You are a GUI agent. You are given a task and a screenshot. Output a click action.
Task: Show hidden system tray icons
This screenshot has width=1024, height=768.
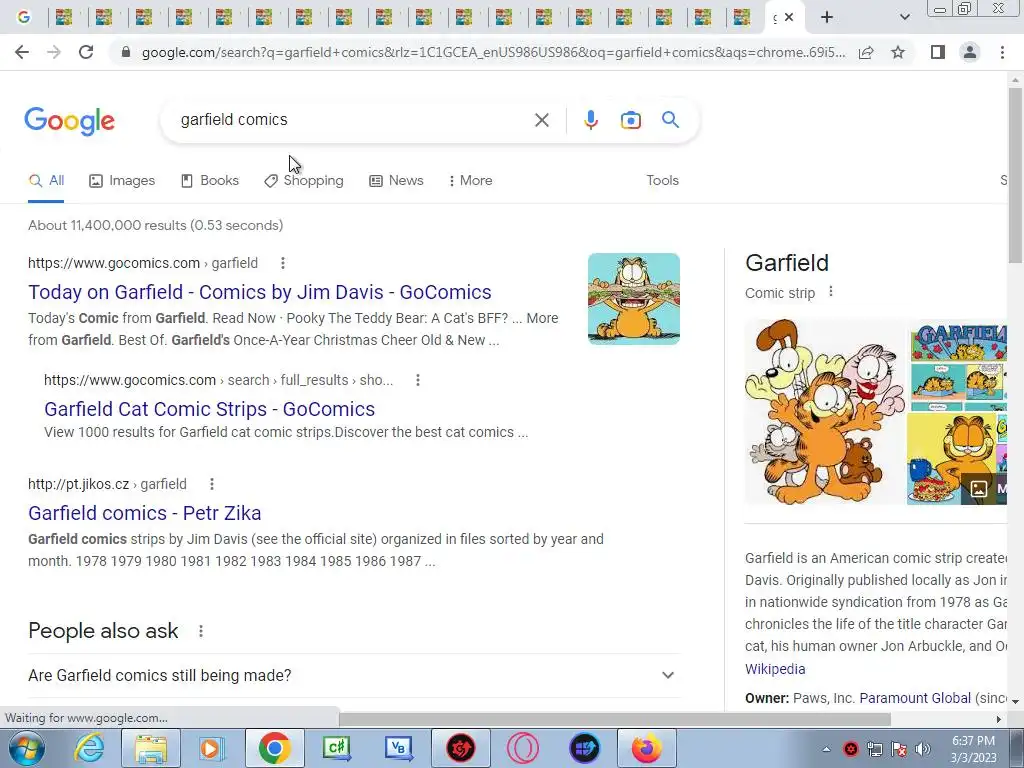coord(826,749)
